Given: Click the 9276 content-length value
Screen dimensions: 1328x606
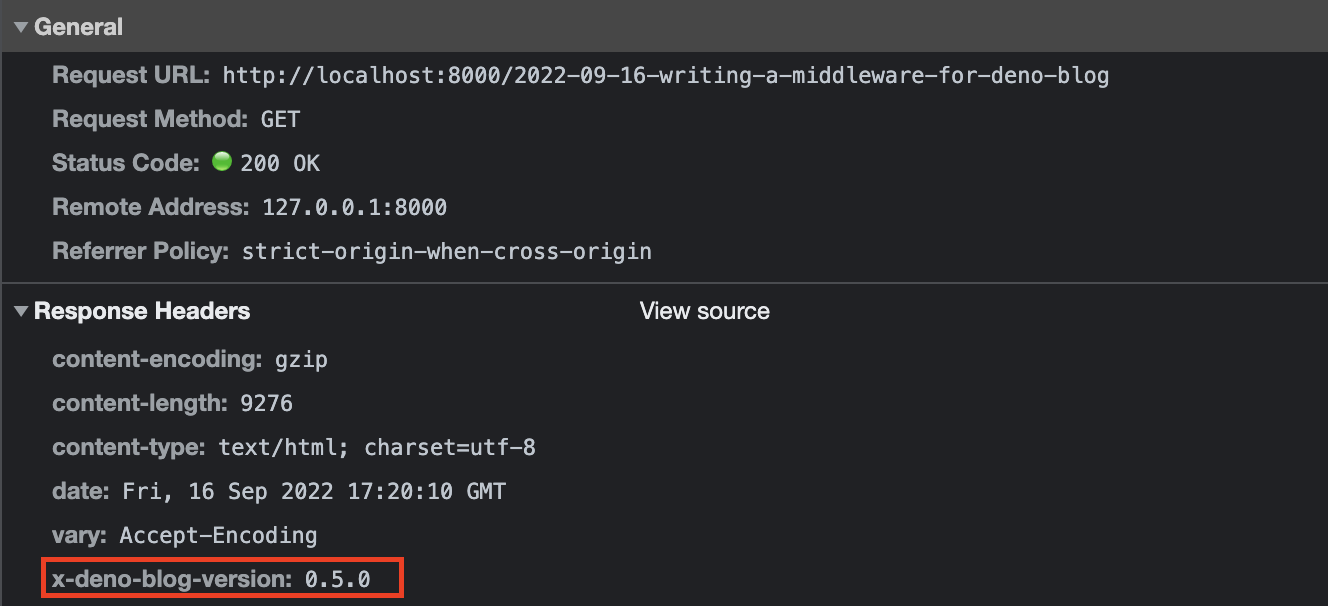Looking at the screenshot, I should [267, 403].
